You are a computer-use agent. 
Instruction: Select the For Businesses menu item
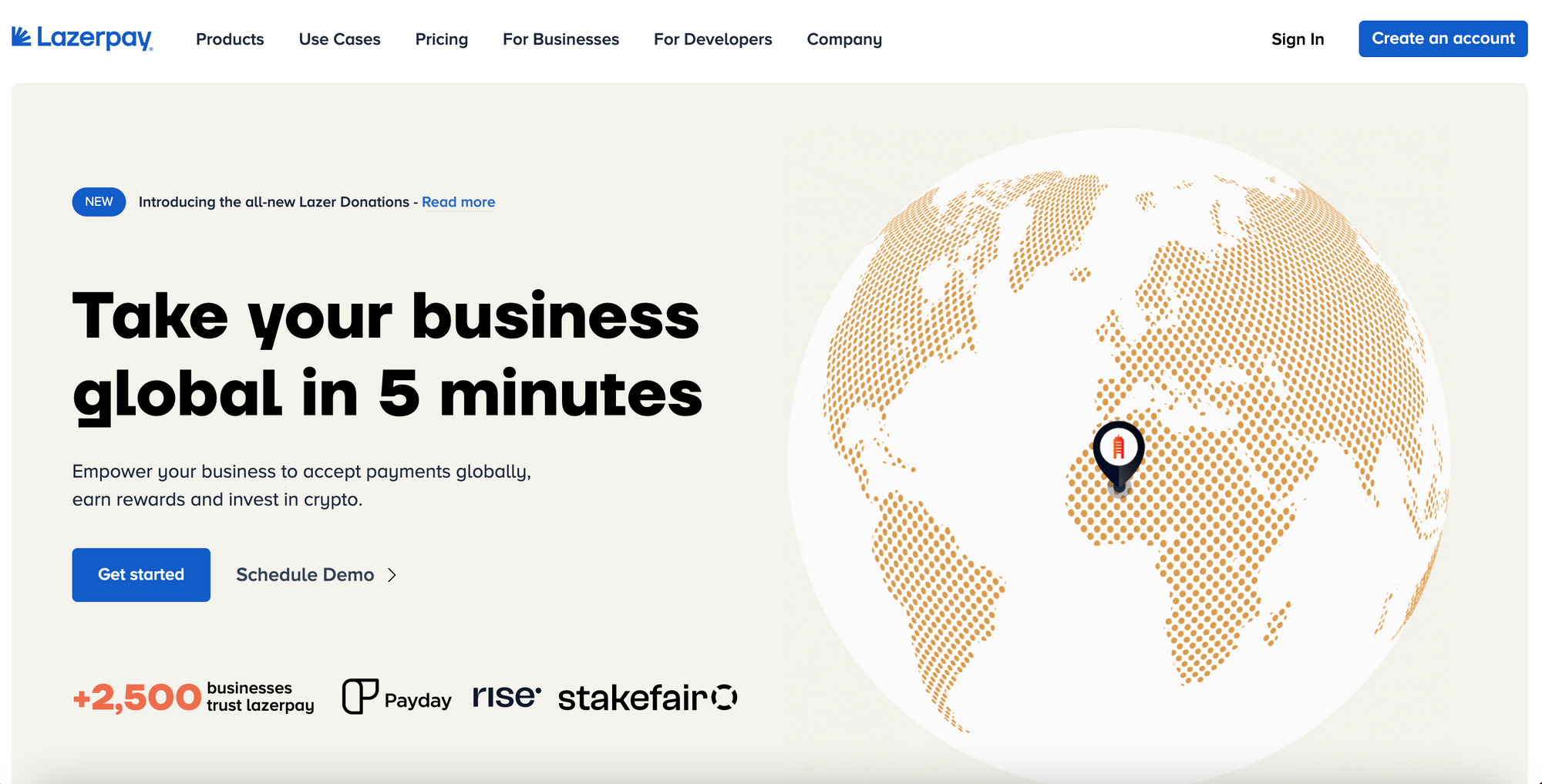pos(561,39)
